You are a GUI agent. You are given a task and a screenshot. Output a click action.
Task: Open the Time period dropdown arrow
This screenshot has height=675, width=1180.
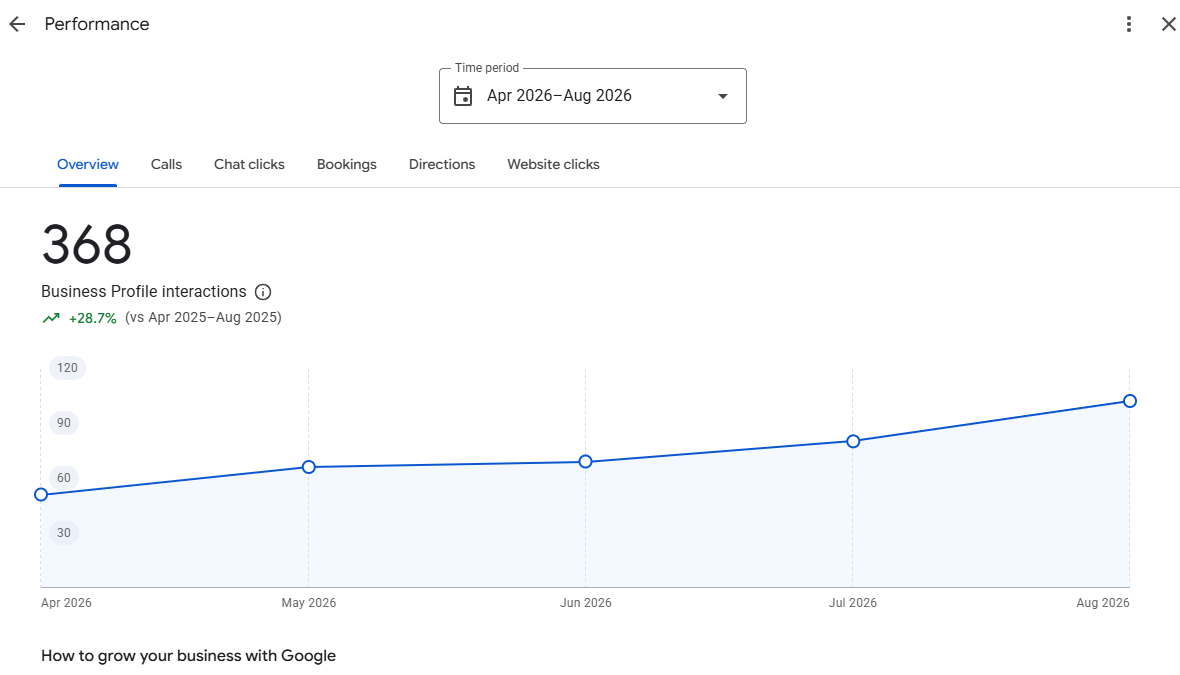(x=722, y=96)
